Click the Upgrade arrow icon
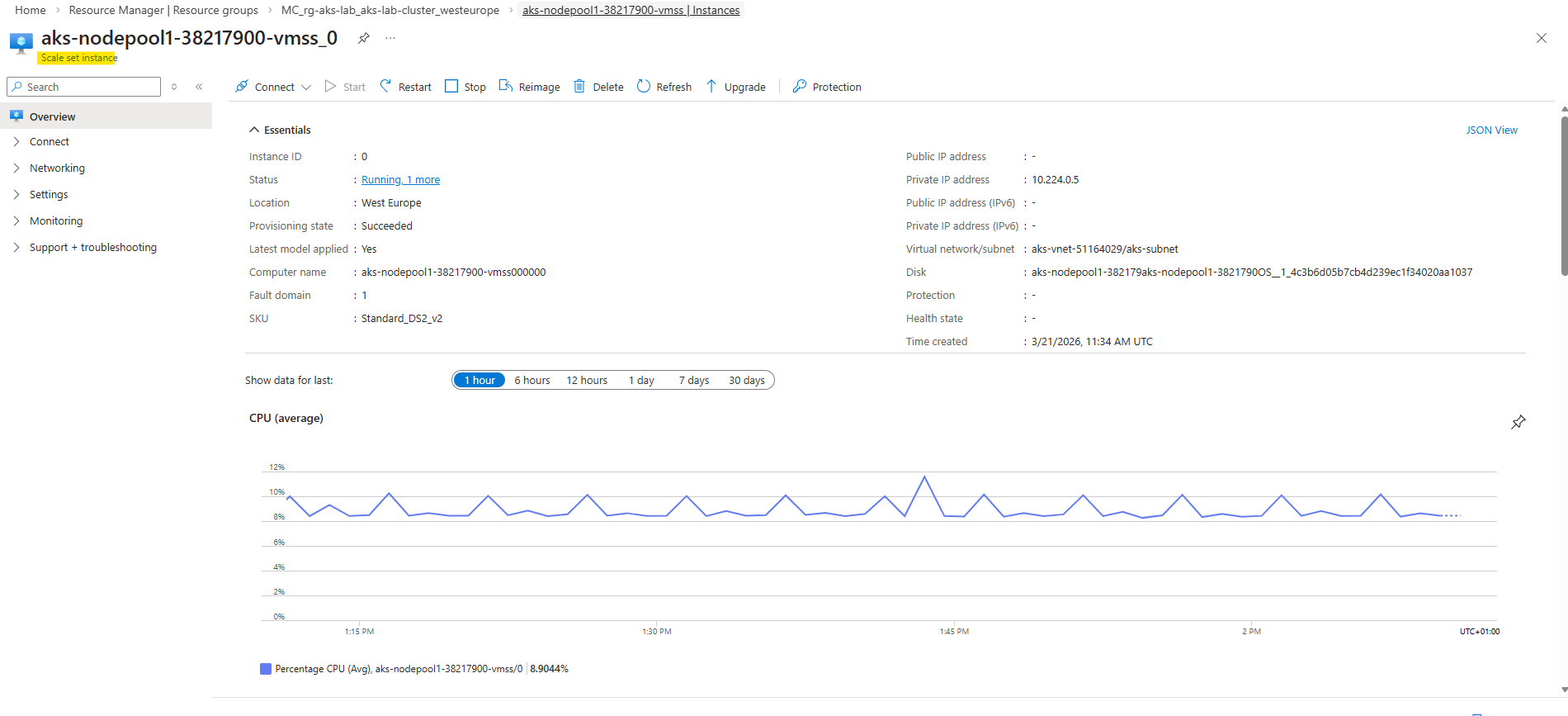 (711, 86)
